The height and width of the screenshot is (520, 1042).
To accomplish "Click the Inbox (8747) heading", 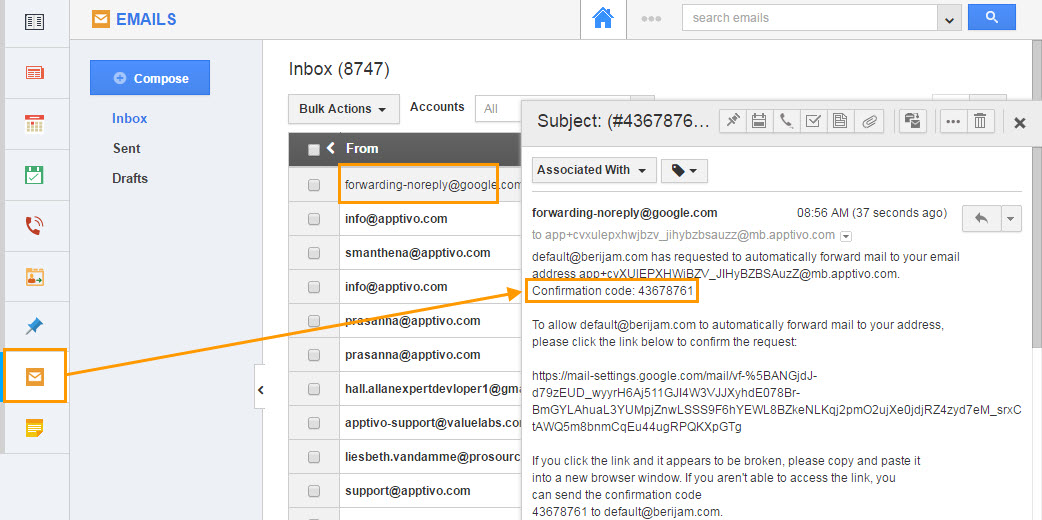I will click(x=339, y=68).
